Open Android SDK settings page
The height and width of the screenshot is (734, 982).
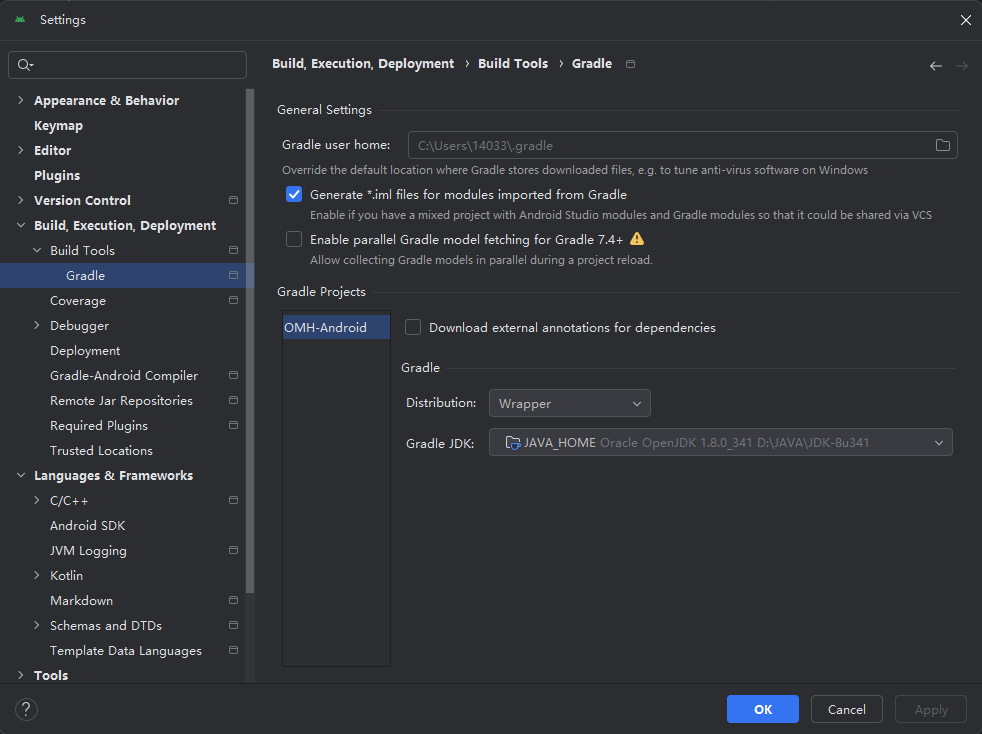pyautogui.click(x=88, y=525)
